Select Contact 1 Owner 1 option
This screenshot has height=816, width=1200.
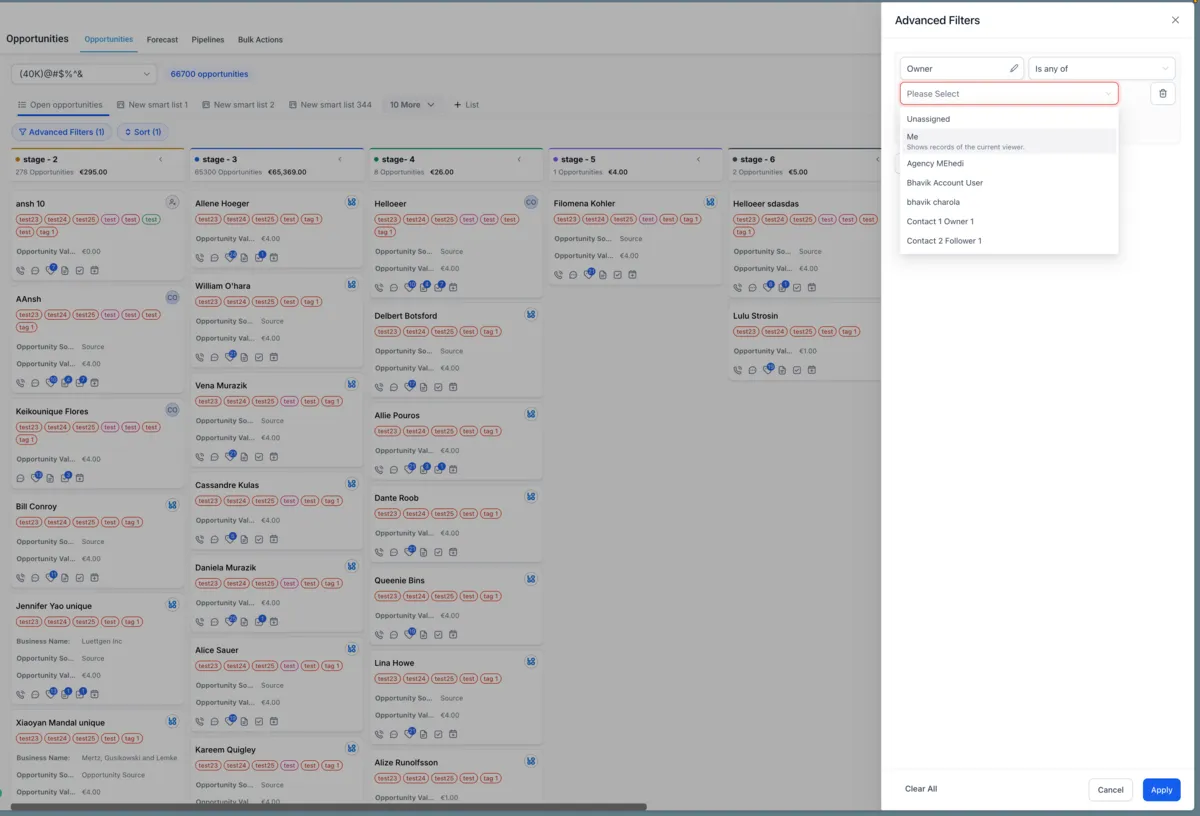(1009, 222)
